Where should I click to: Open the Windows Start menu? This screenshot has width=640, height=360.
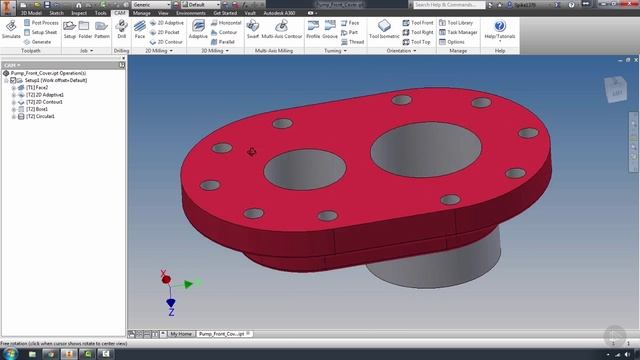click(x=9, y=353)
